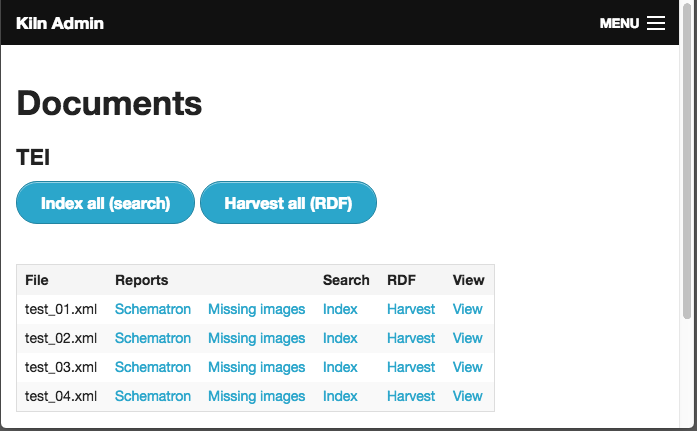Viewport: 697px width, 431px height.
Task: Click the Harvest all (RDF) button
Action: pyautogui.click(x=288, y=203)
